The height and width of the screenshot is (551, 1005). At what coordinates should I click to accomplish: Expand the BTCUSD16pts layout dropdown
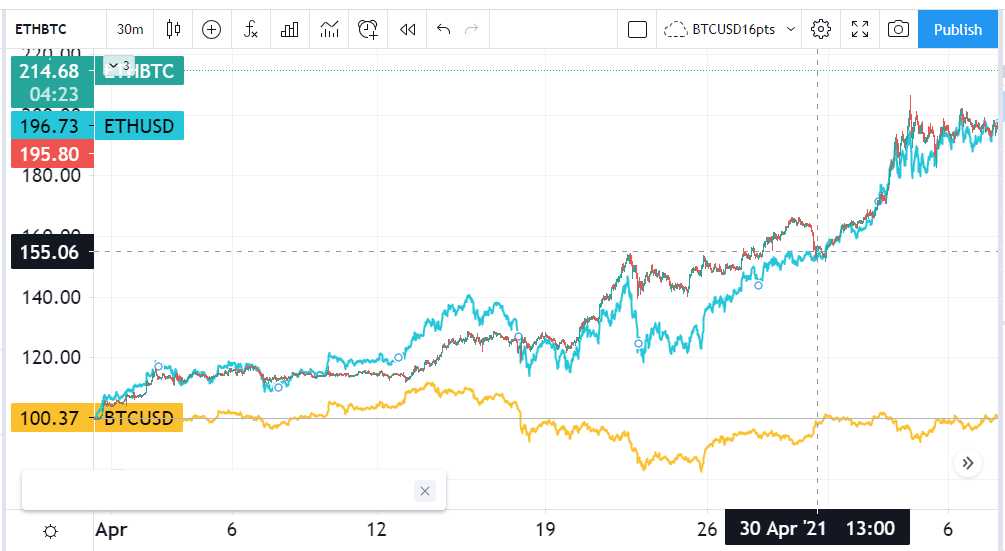791,29
